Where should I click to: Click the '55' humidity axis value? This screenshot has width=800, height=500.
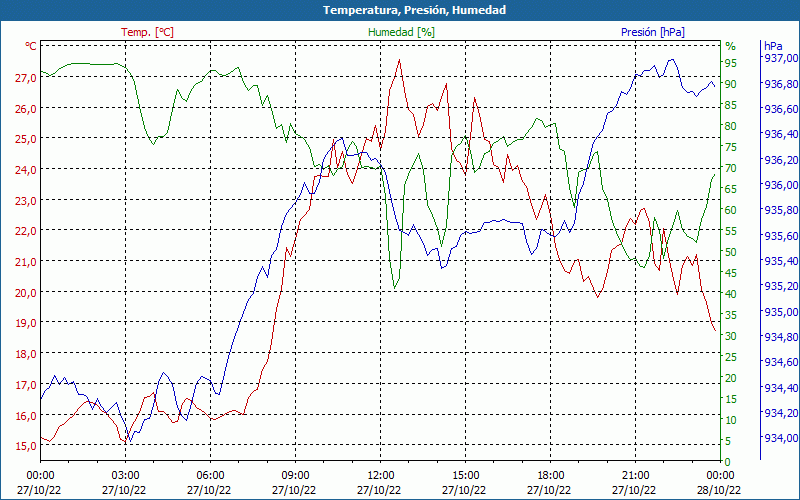(x=731, y=231)
